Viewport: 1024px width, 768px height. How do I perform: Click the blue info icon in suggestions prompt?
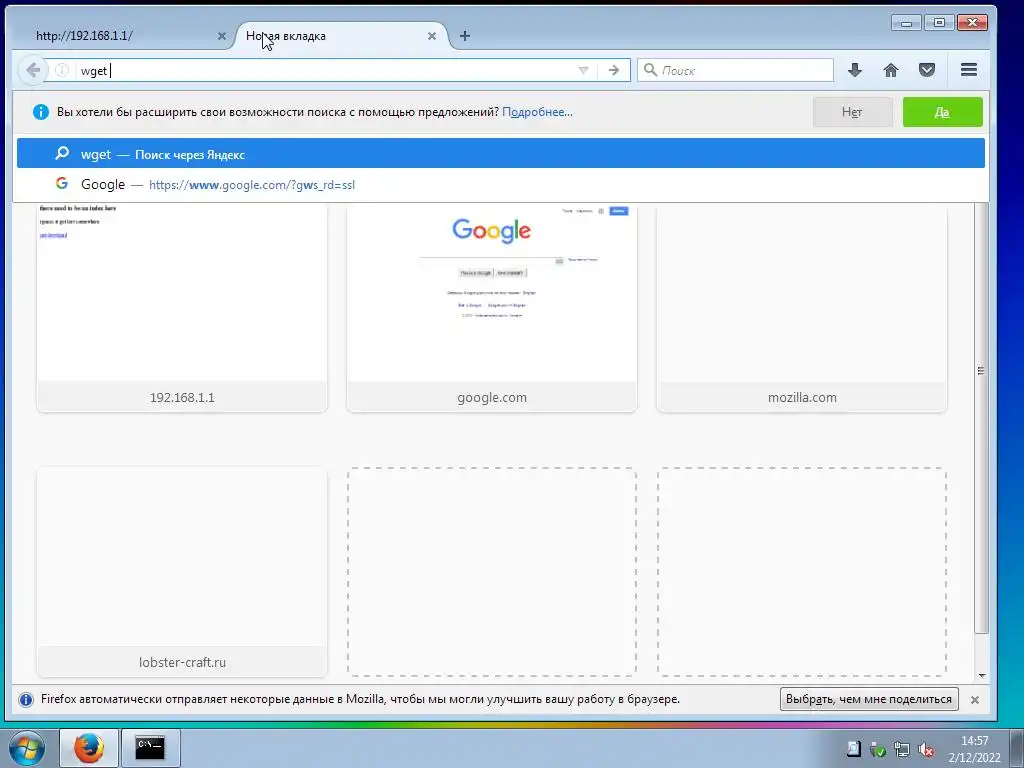coord(40,112)
